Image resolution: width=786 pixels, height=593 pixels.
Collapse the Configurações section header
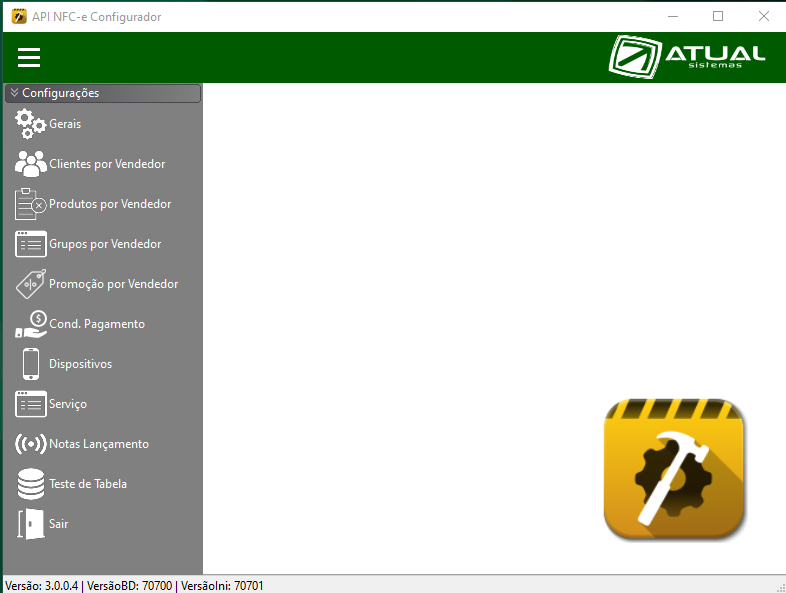click(103, 93)
